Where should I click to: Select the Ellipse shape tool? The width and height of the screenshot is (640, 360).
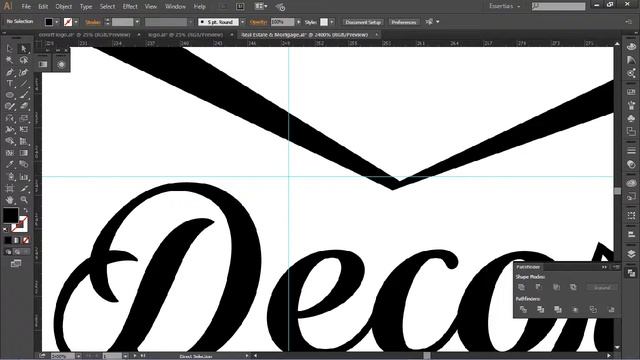tap(10, 95)
